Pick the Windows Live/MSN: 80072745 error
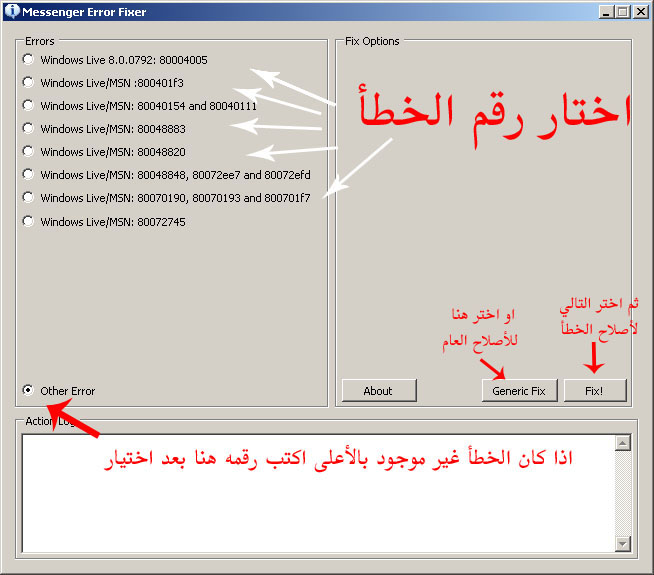Screen dimensions: 654x575 click(28, 222)
